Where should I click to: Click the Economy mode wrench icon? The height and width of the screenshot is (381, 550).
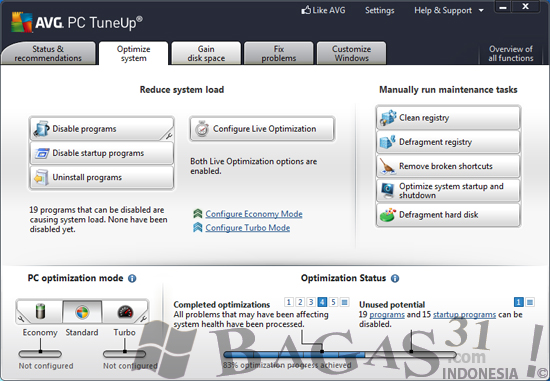point(21,319)
